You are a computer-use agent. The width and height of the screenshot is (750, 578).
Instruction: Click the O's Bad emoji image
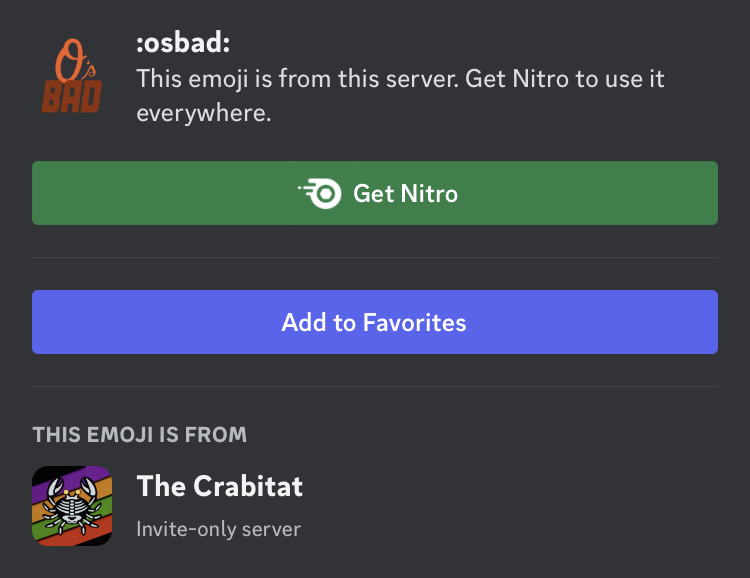point(72,76)
